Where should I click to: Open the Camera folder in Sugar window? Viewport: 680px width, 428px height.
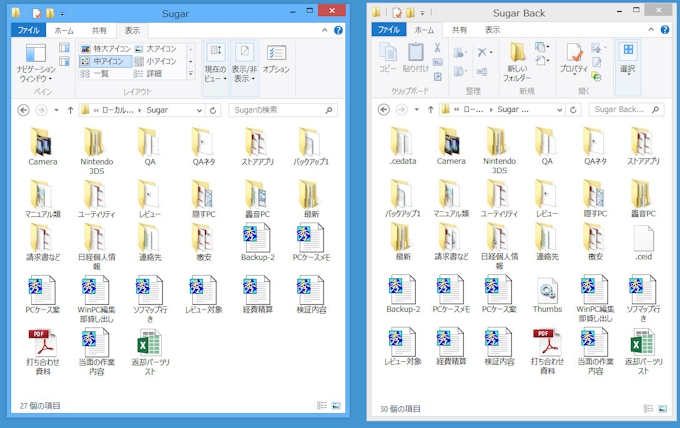pyautogui.click(x=42, y=147)
